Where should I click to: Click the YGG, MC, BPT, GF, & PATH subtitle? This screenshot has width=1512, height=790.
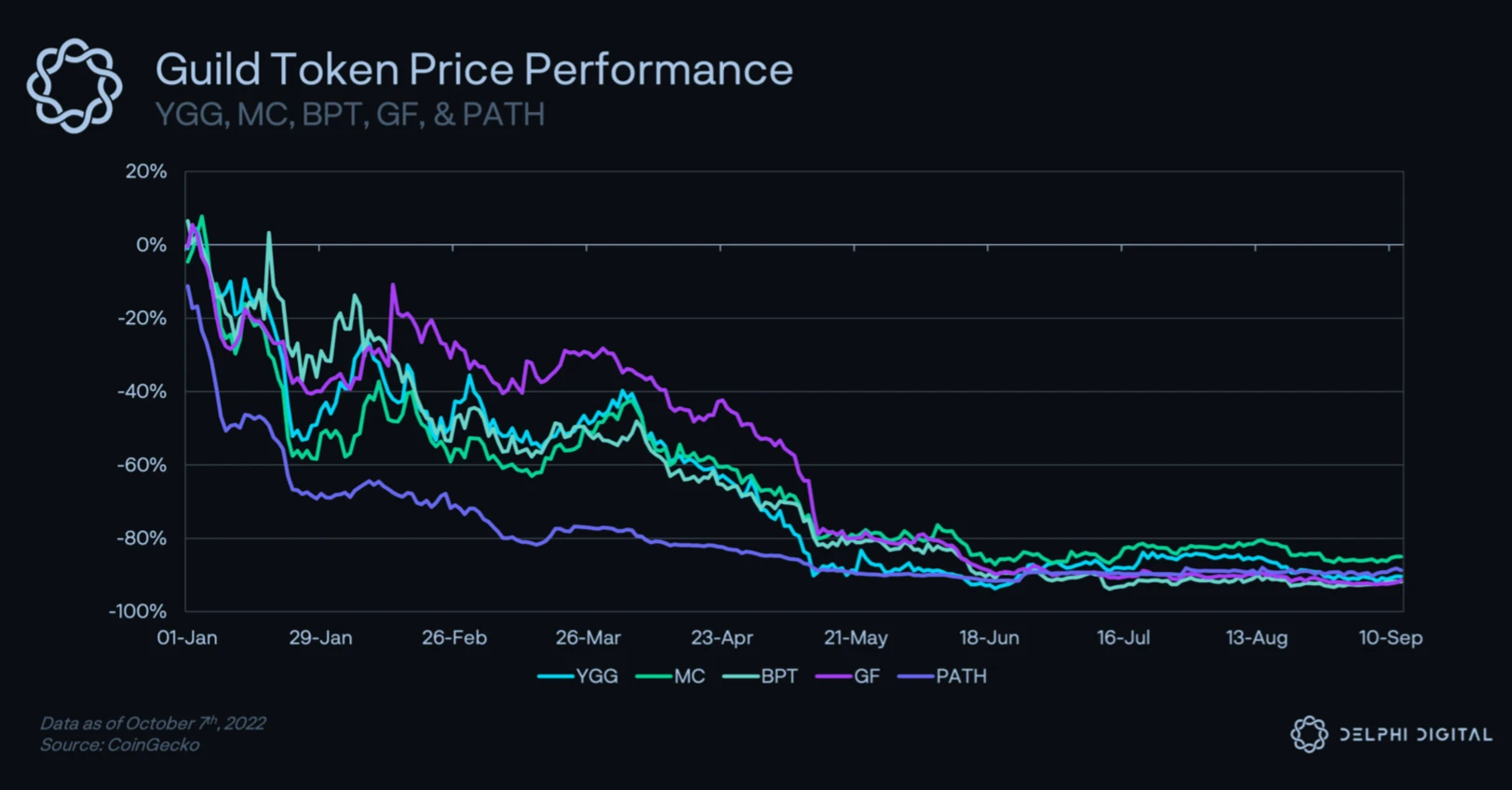[350, 115]
